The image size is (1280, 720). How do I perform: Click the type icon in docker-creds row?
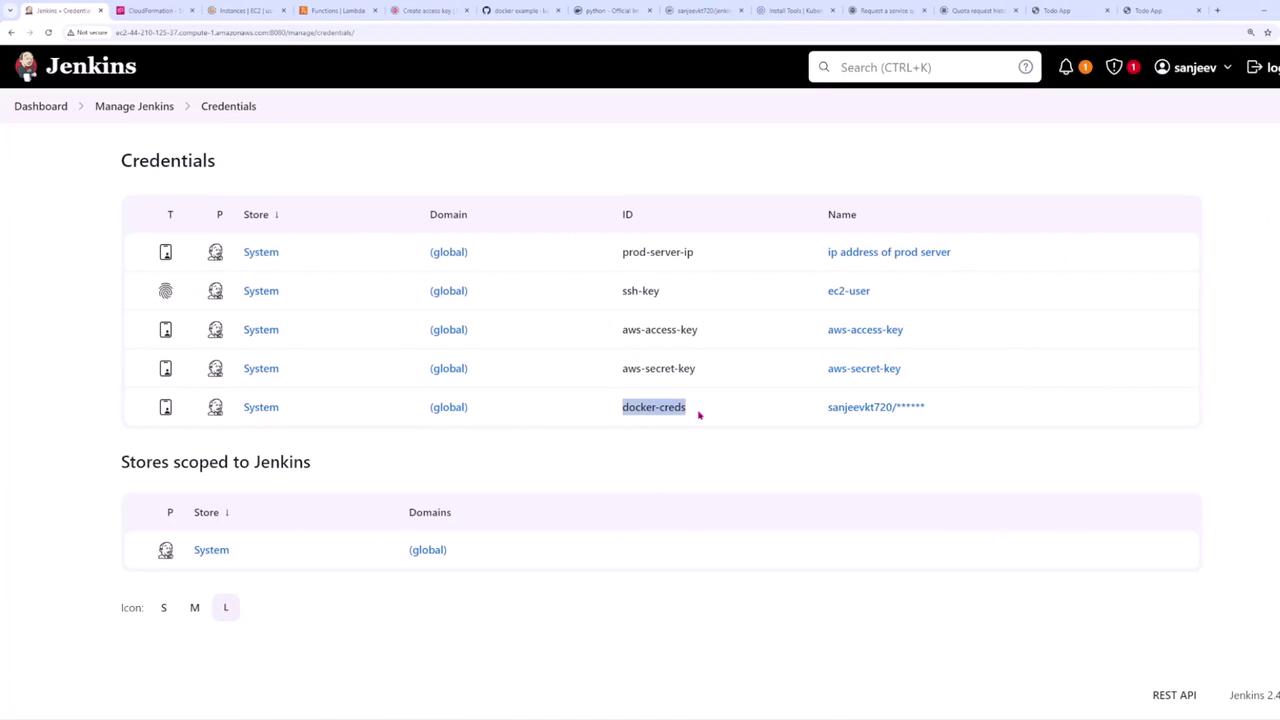(166, 407)
